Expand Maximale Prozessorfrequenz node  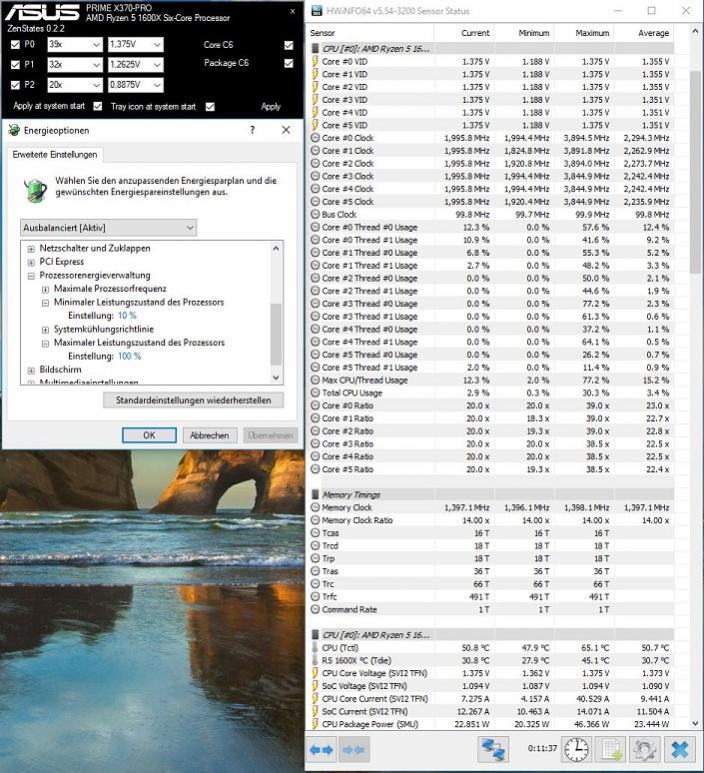tap(45, 289)
